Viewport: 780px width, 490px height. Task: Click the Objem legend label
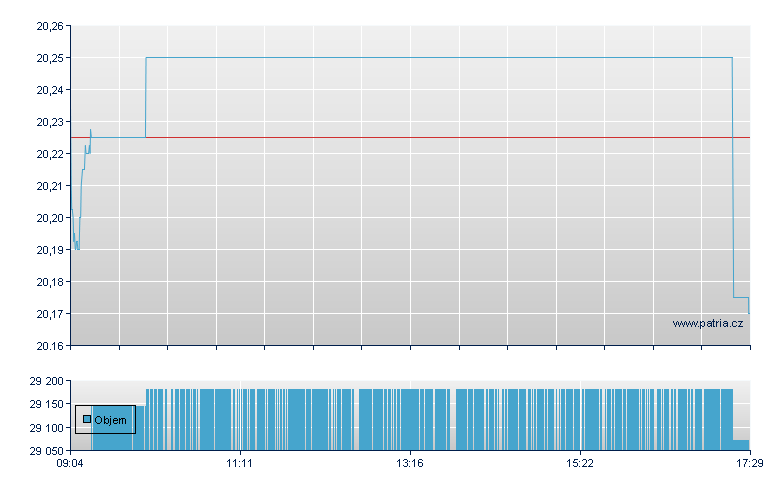pyautogui.click(x=110, y=420)
